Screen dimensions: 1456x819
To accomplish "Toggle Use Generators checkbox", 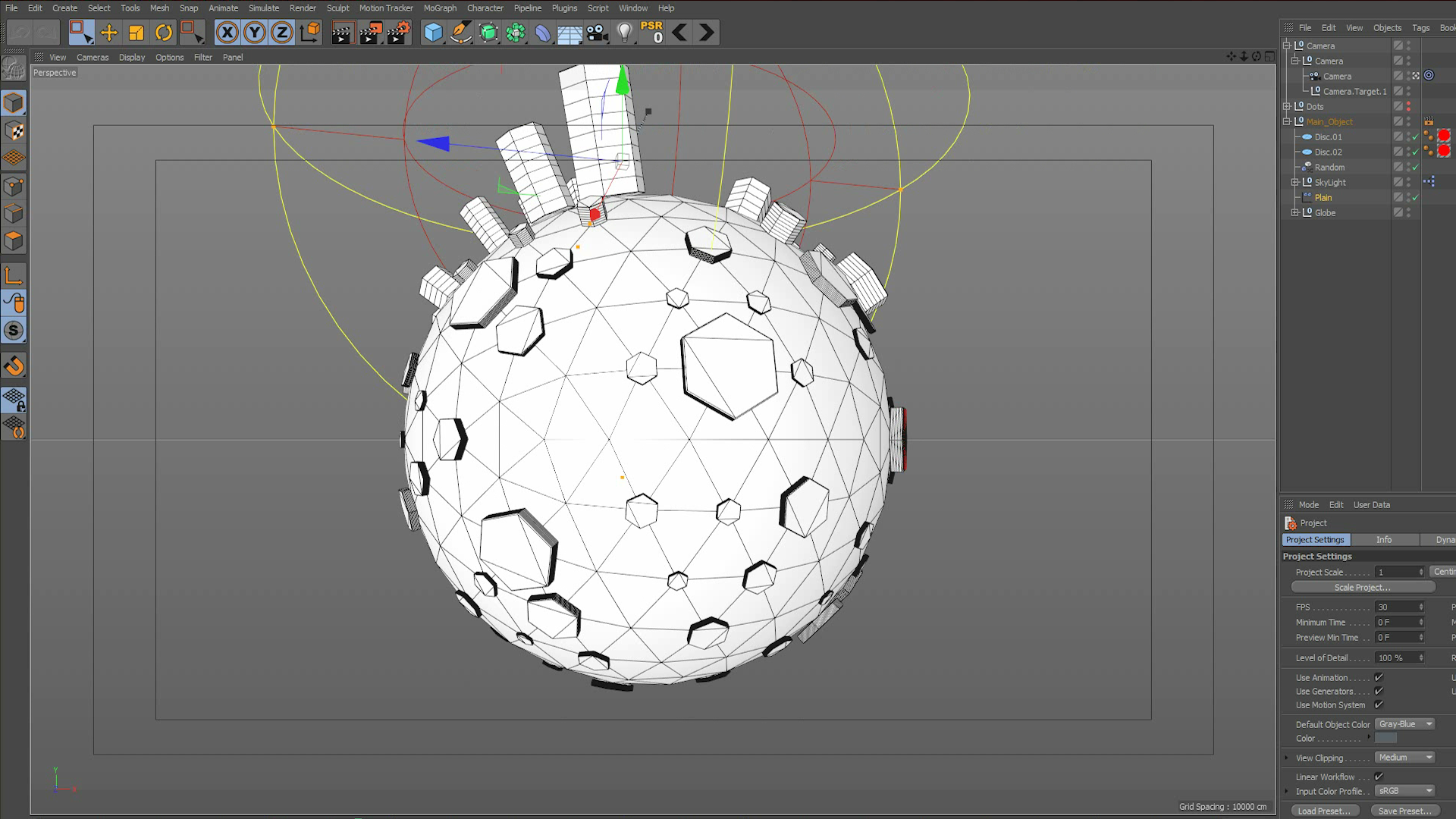I will click(1379, 691).
